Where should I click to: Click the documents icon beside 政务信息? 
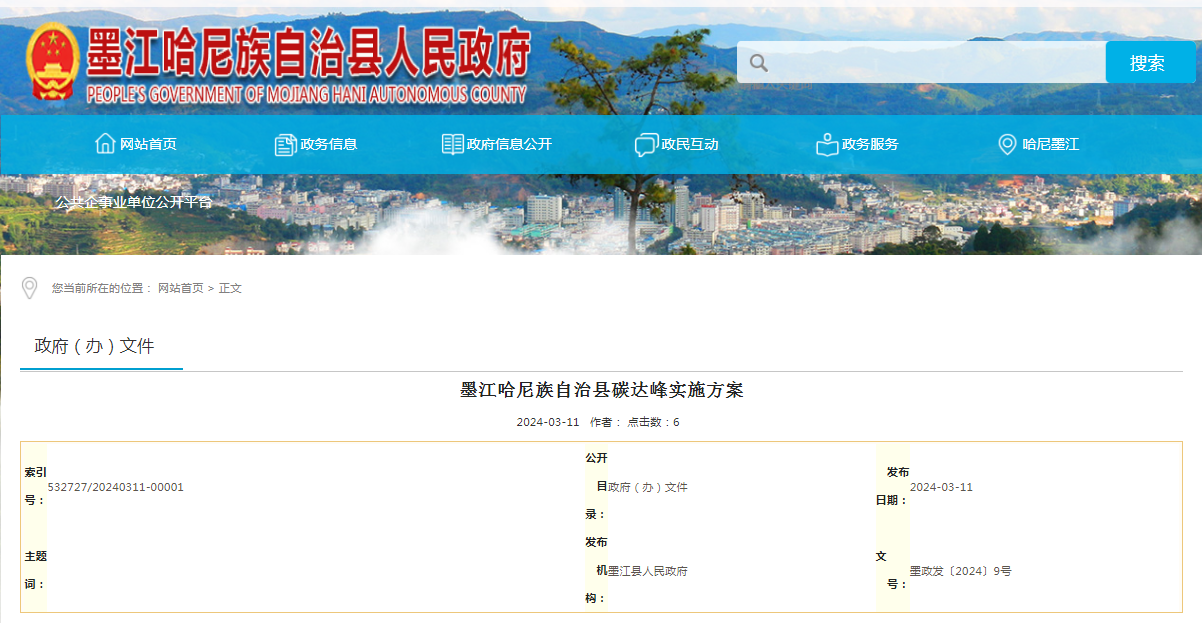click(286, 144)
